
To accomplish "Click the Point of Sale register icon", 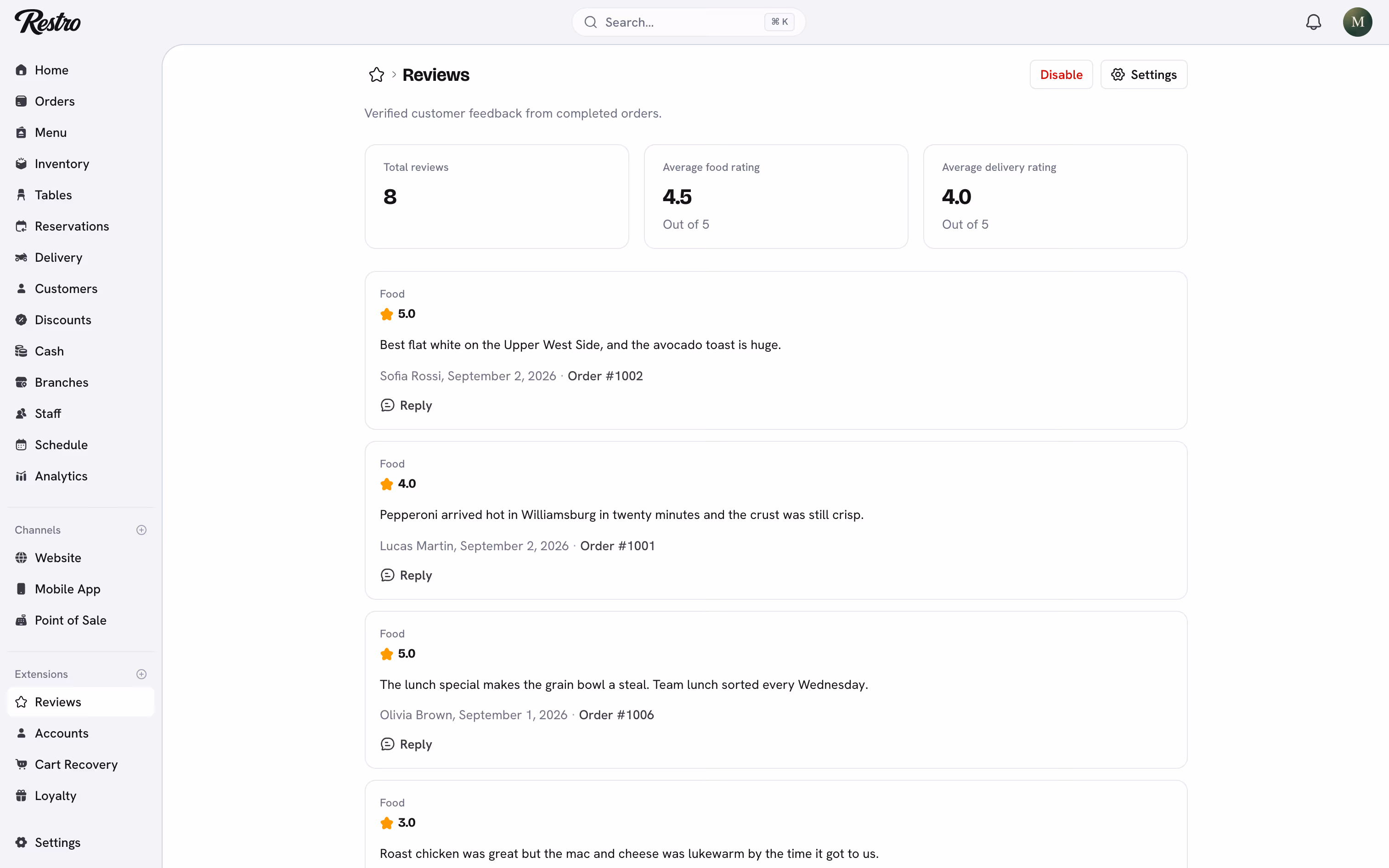I will click(x=21, y=620).
